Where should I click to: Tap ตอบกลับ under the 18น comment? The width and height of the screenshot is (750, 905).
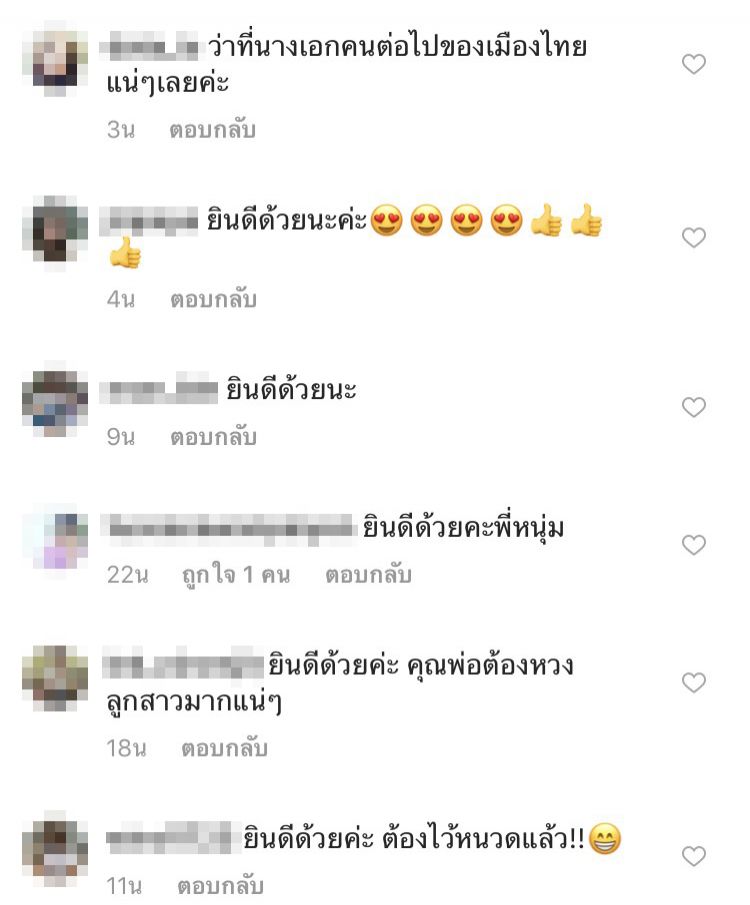[x=224, y=749]
